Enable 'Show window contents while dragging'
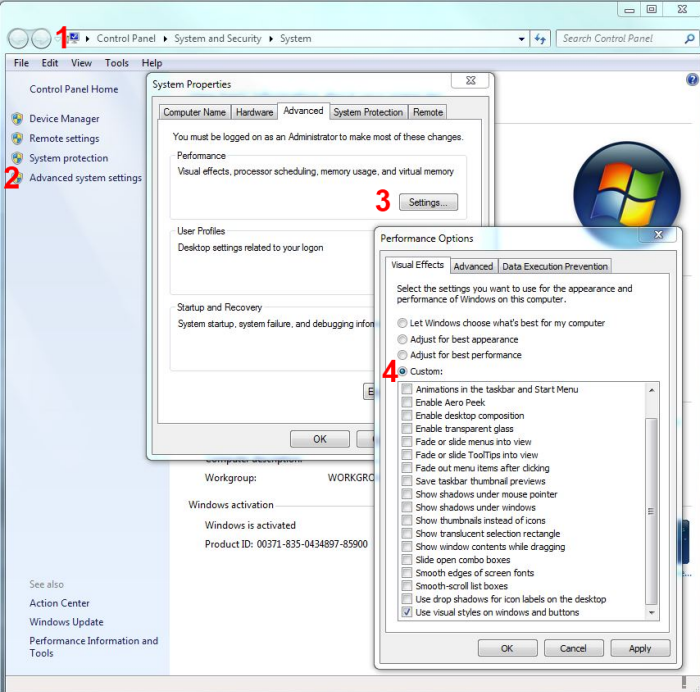This screenshot has width=700, height=692. (x=407, y=546)
